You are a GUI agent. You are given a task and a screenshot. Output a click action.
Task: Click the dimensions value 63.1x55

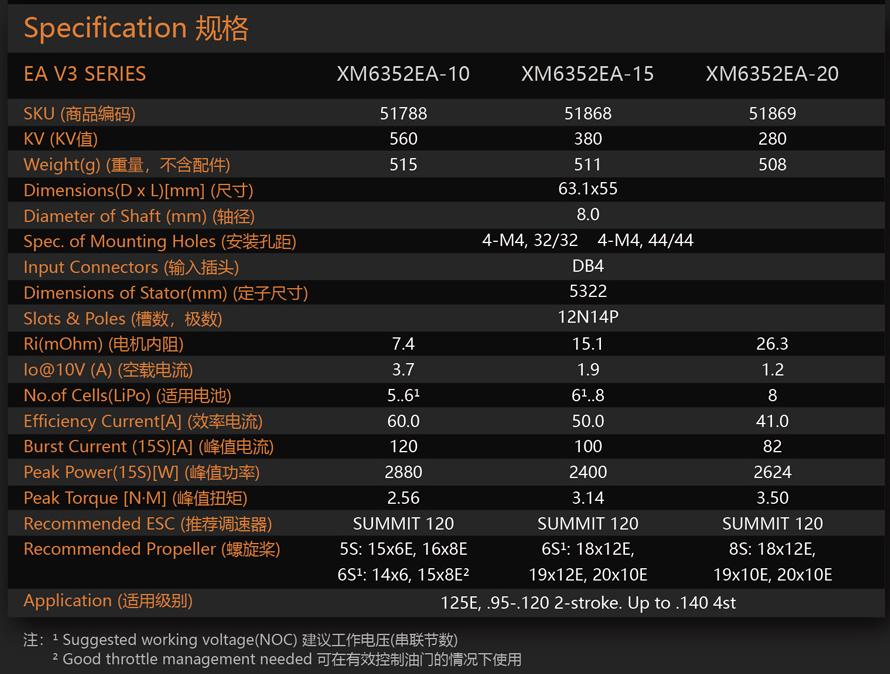coord(588,189)
